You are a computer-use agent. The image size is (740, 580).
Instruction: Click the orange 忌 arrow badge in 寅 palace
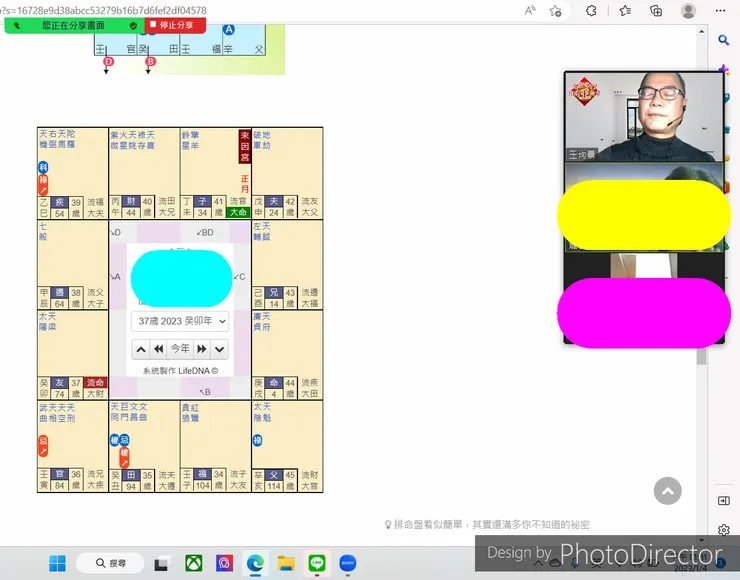pyautogui.click(x=43, y=446)
